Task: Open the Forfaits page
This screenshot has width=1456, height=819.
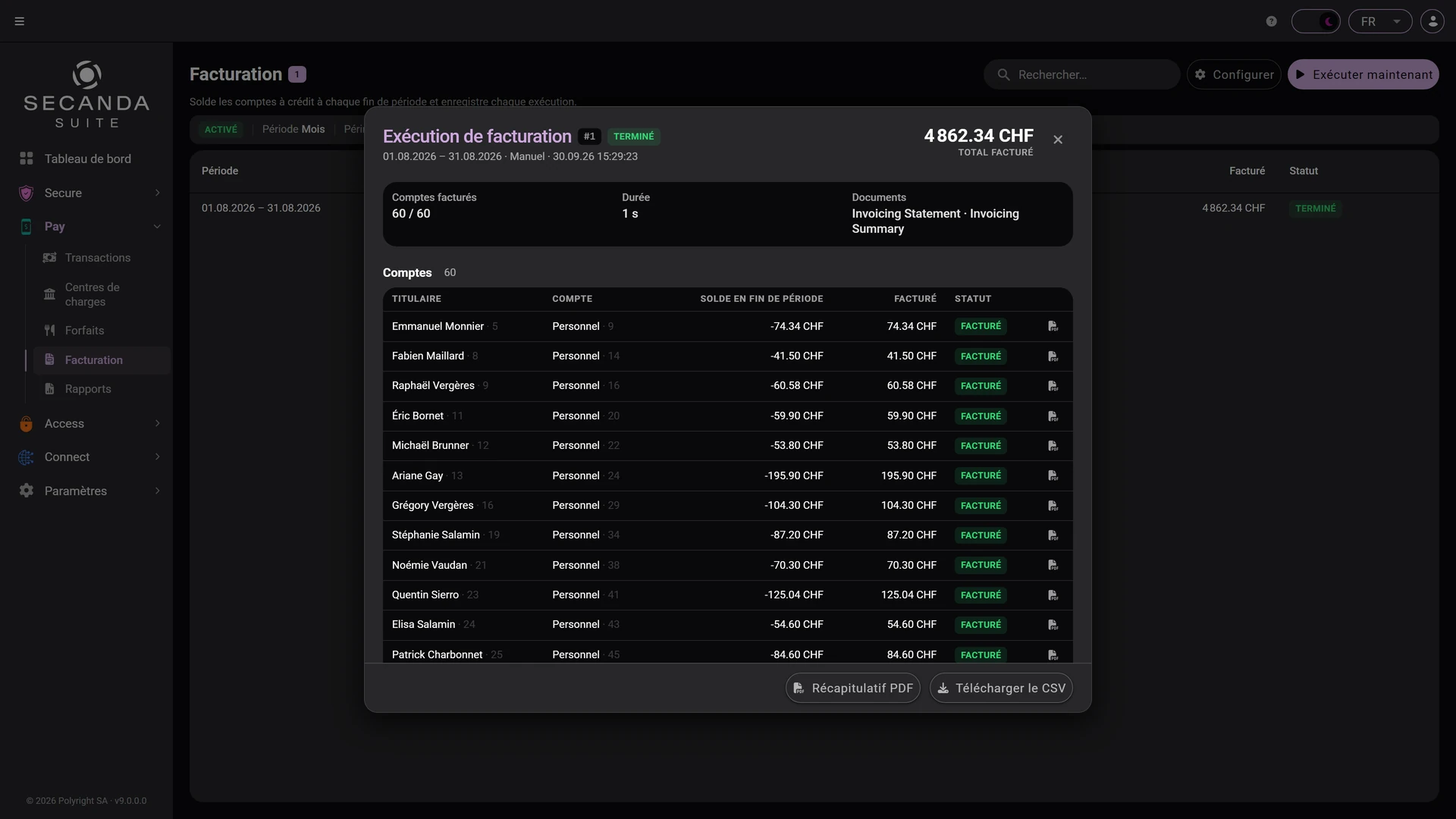Action: 101,331
